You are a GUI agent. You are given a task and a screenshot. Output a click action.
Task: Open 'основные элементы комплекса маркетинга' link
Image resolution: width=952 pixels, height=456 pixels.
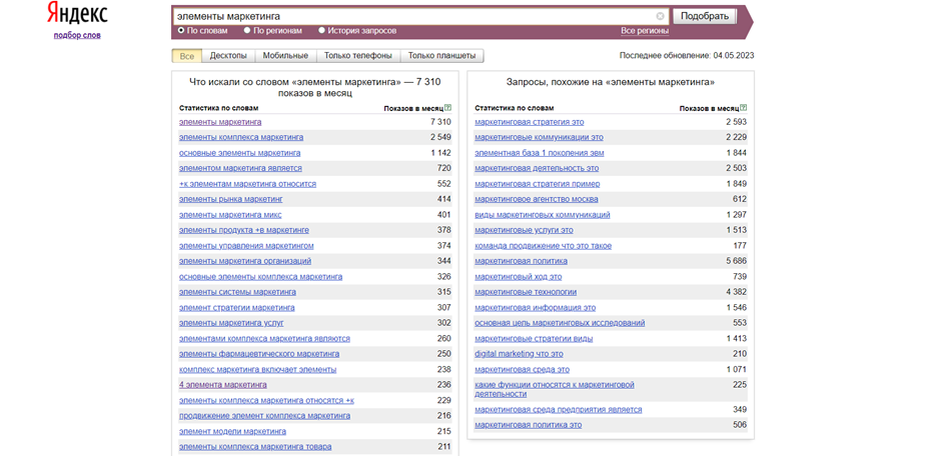point(260,277)
